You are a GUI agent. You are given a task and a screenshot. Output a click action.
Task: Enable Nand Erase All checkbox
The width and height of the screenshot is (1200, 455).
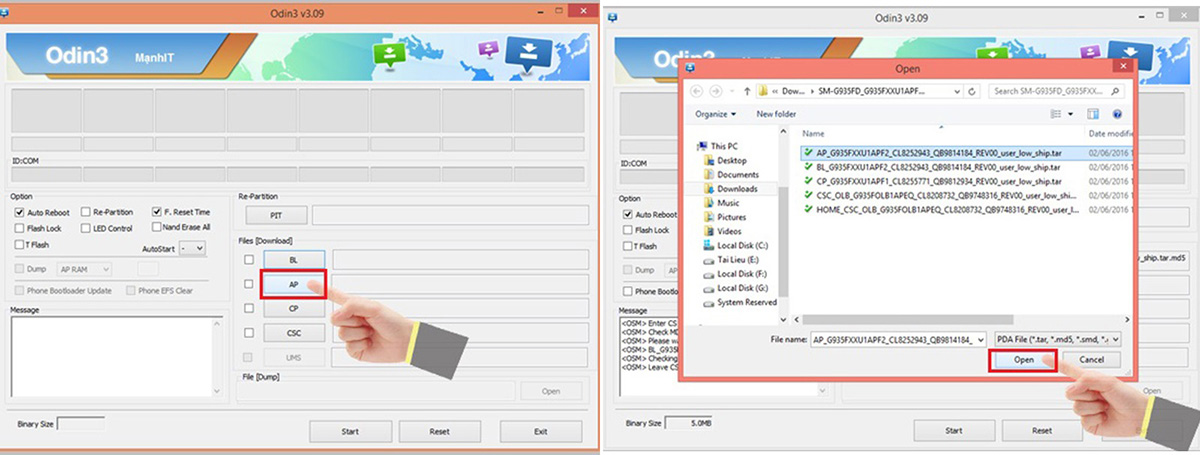[x=157, y=227]
